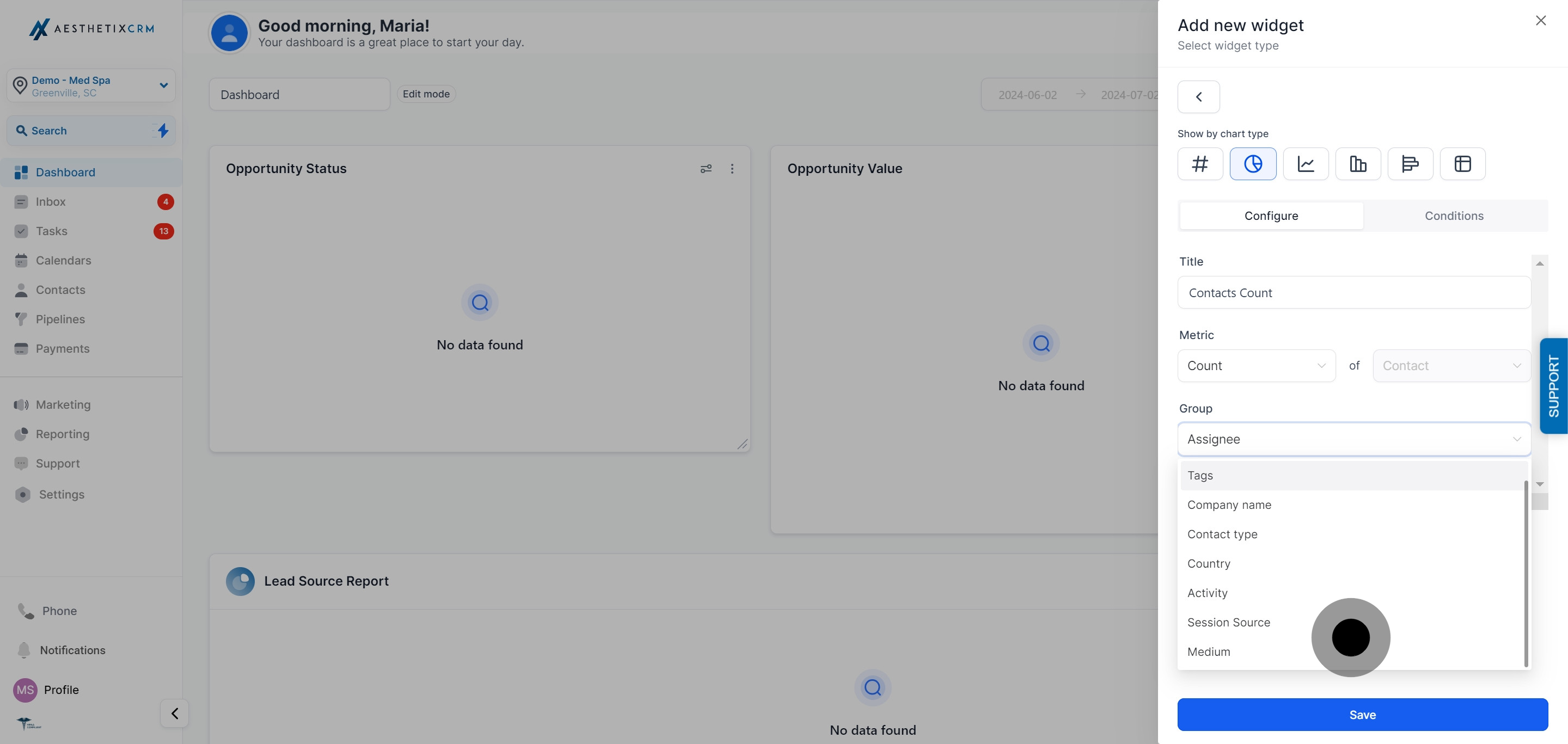The image size is (1568, 744).
Task: Choose Contact type from group list
Action: point(1222,534)
